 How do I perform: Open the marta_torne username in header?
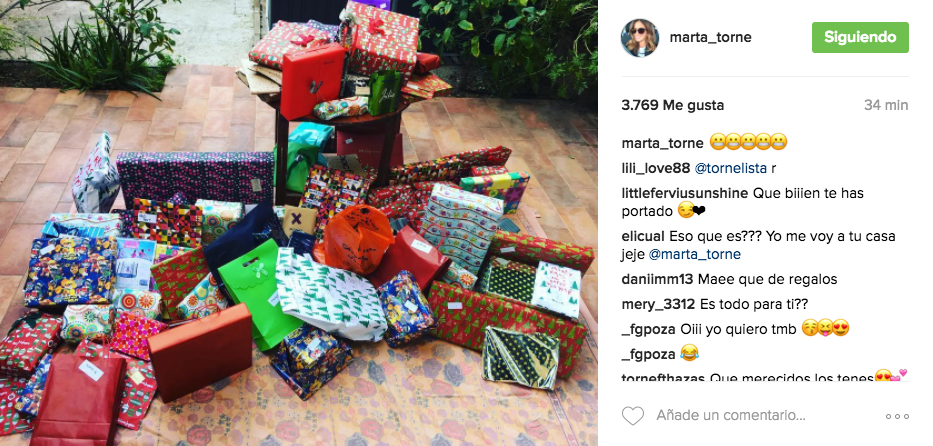[710, 37]
